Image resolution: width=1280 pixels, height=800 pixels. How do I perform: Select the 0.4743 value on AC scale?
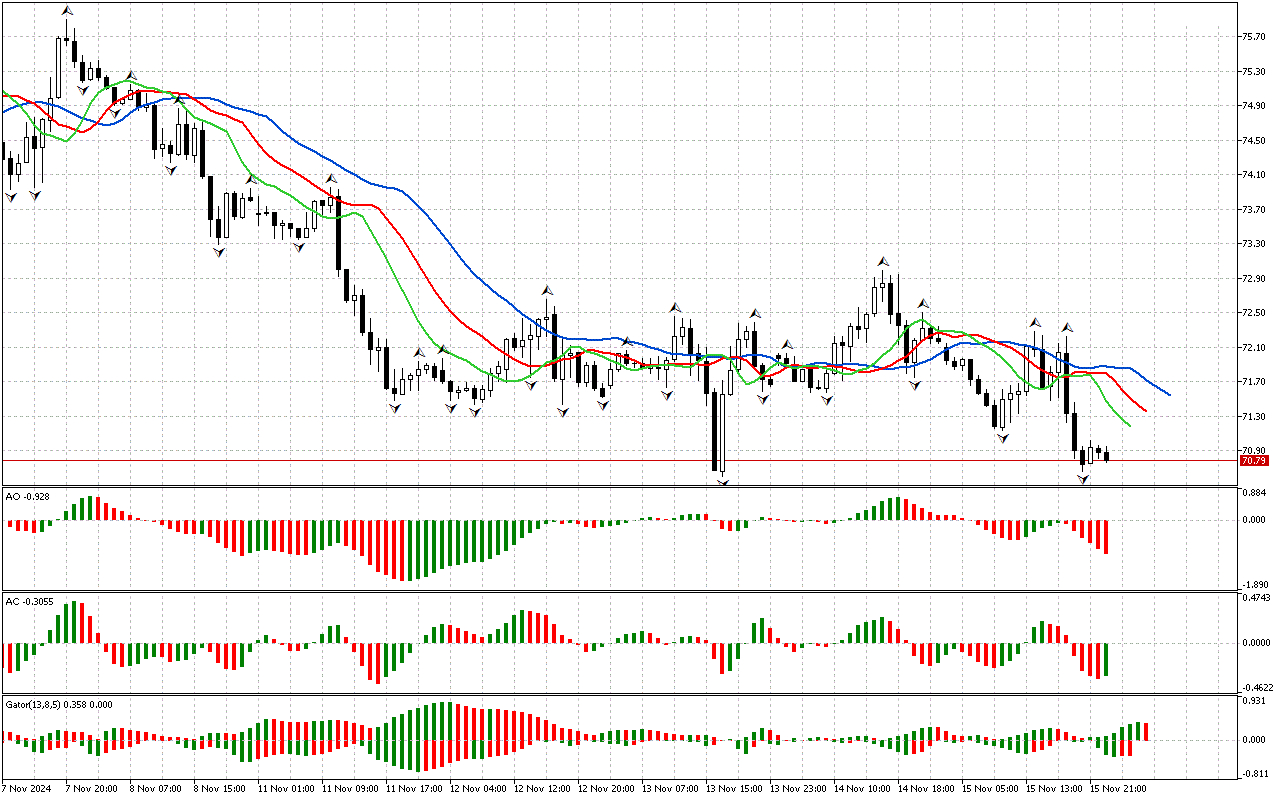1255,598
